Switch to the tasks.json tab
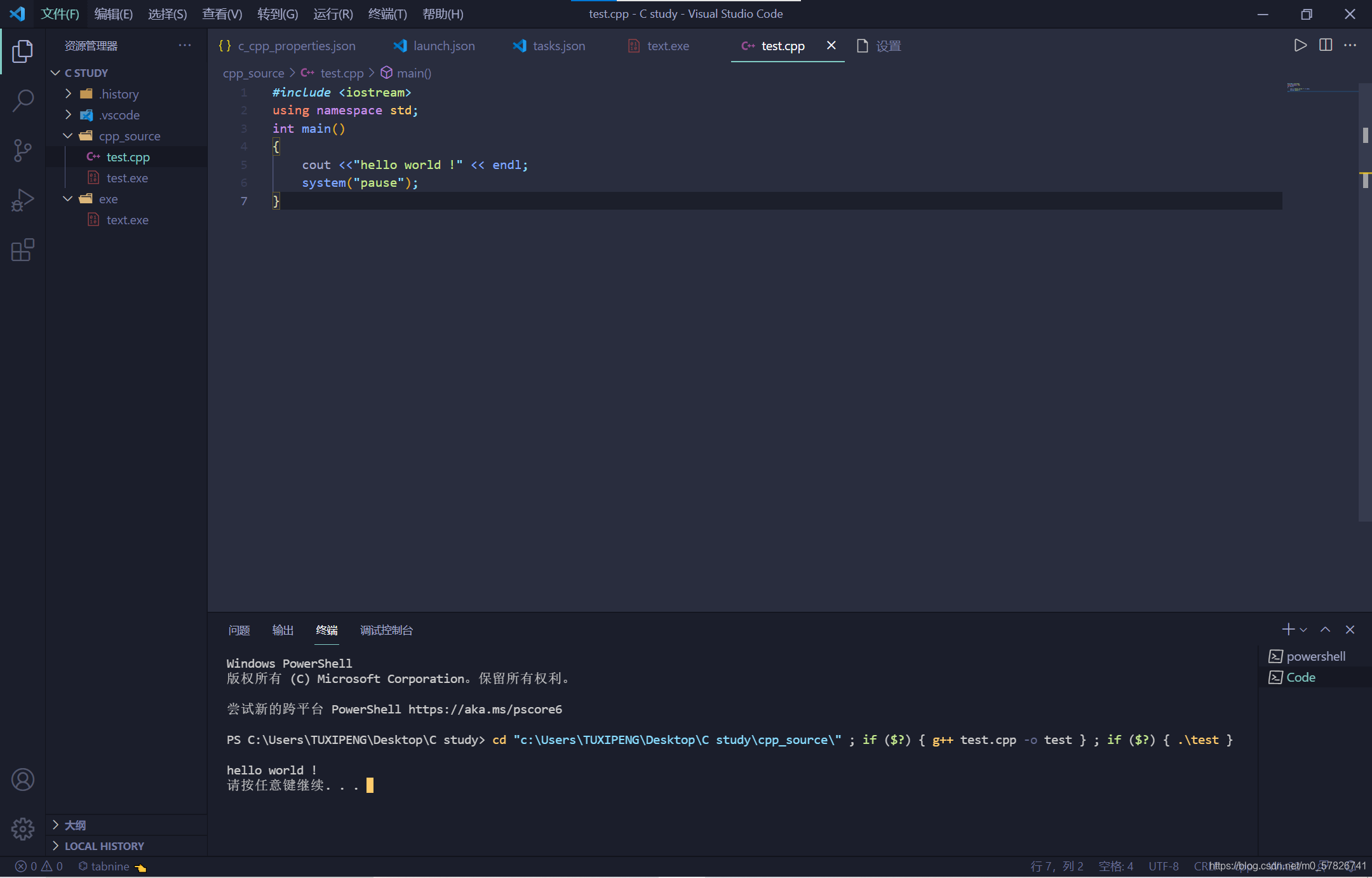Viewport: 1372px width, 878px height. click(x=558, y=45)
